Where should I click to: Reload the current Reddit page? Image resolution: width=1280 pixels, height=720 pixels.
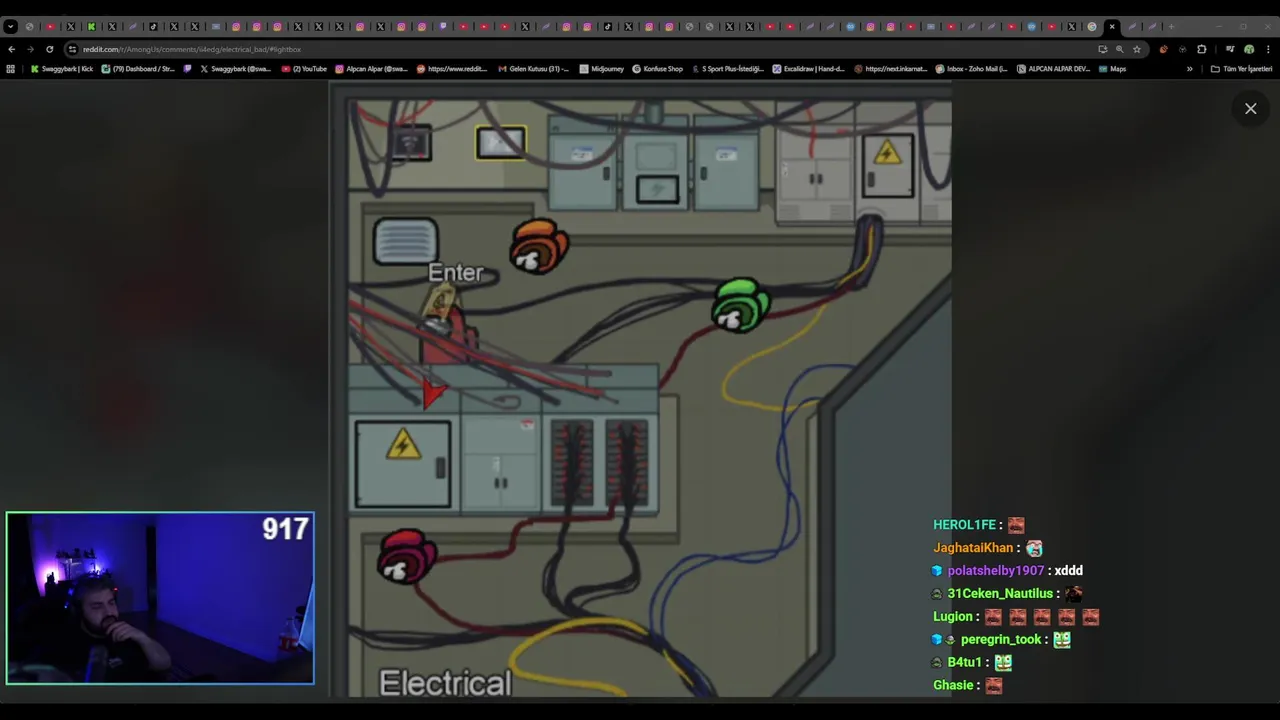(x=49, y=49)
